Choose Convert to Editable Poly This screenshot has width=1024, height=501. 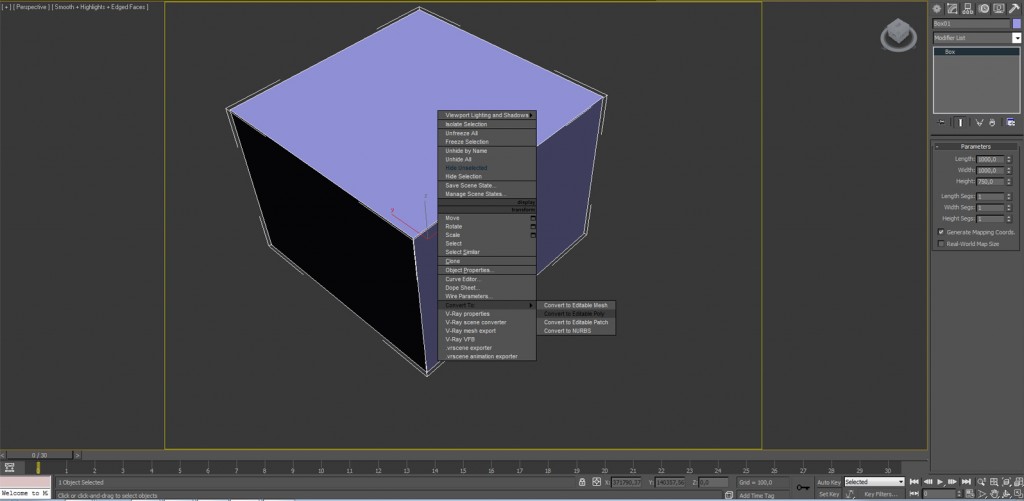(x=576, y=314)
